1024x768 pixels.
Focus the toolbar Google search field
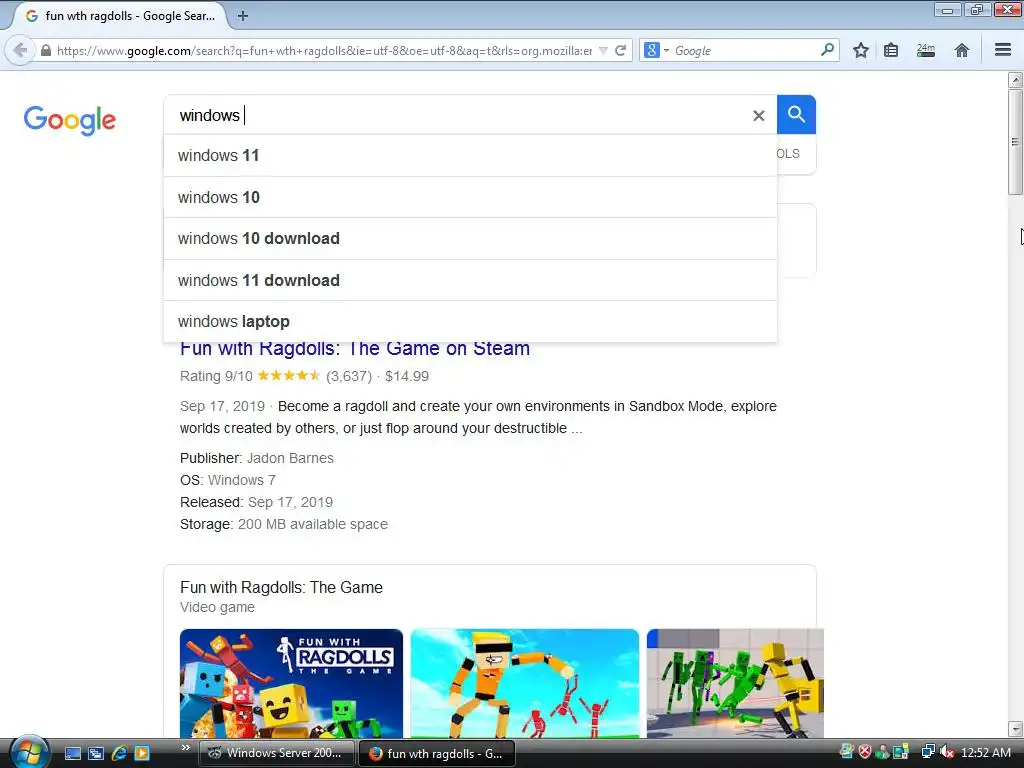coord(745,50)
